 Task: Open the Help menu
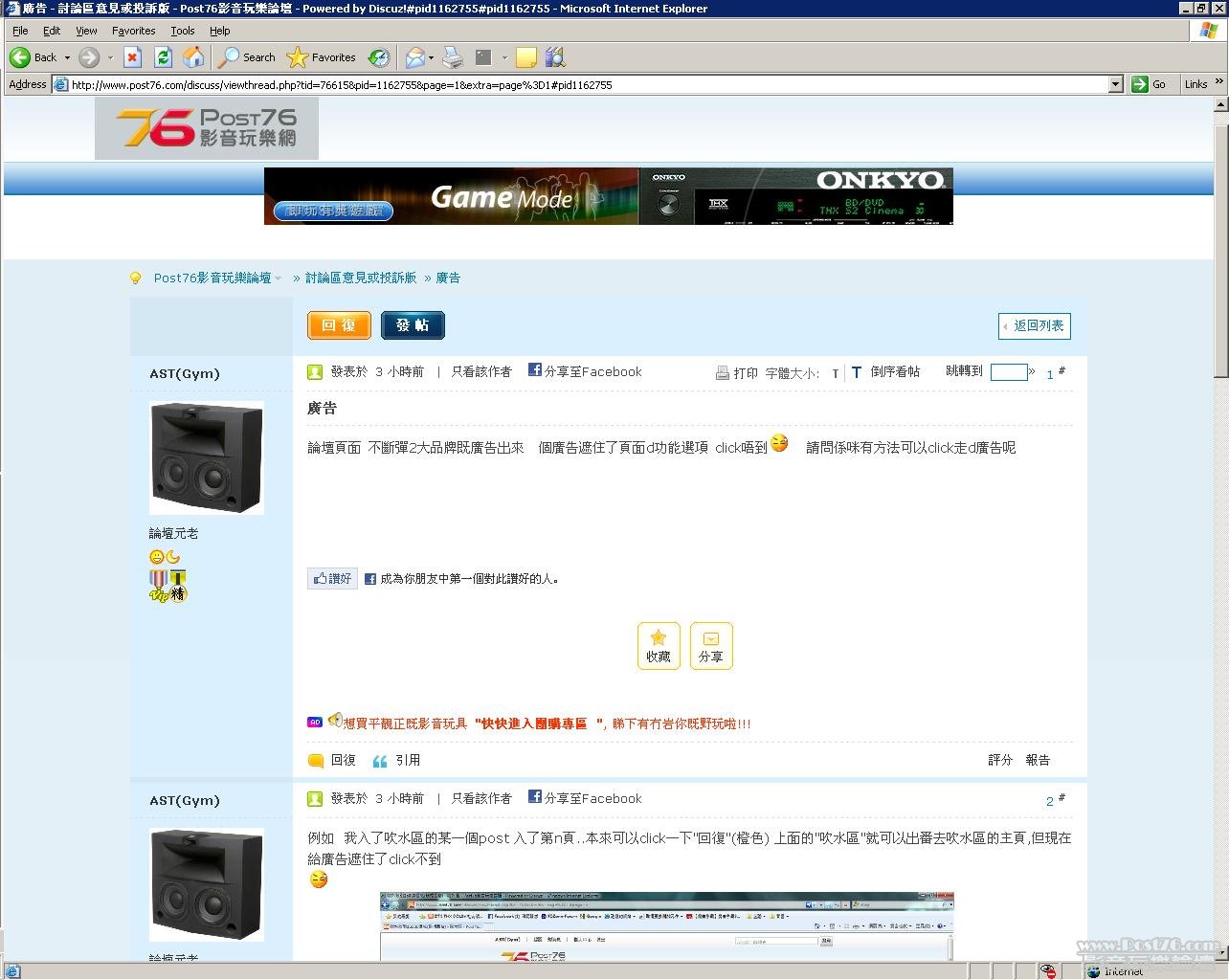pos(219,31)
